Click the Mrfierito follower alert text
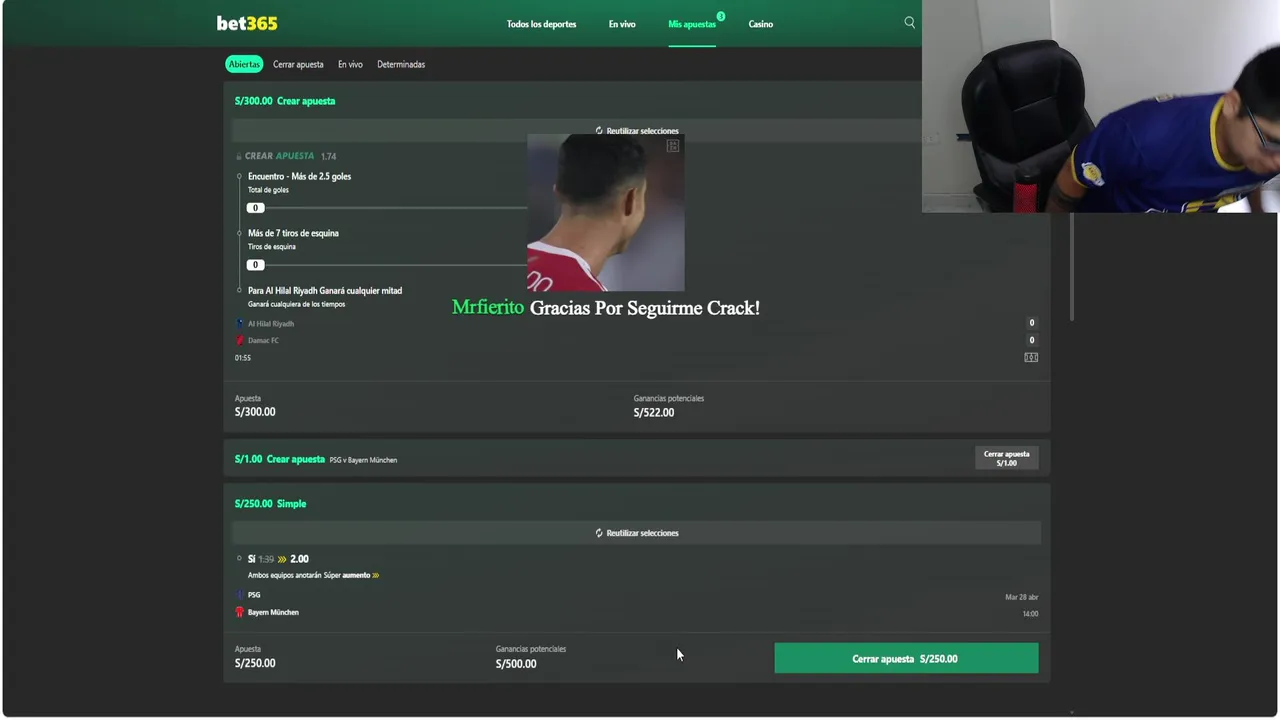Image resolution: width=1280 pixels, height=720 pixels. click(606, 308)
